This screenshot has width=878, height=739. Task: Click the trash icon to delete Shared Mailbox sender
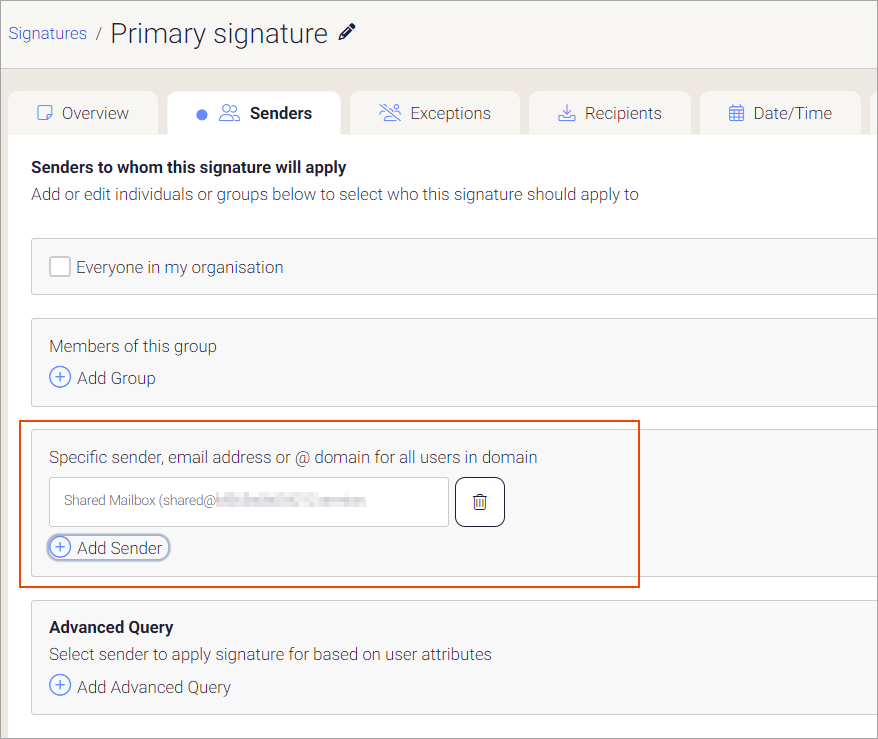point(480,502)
